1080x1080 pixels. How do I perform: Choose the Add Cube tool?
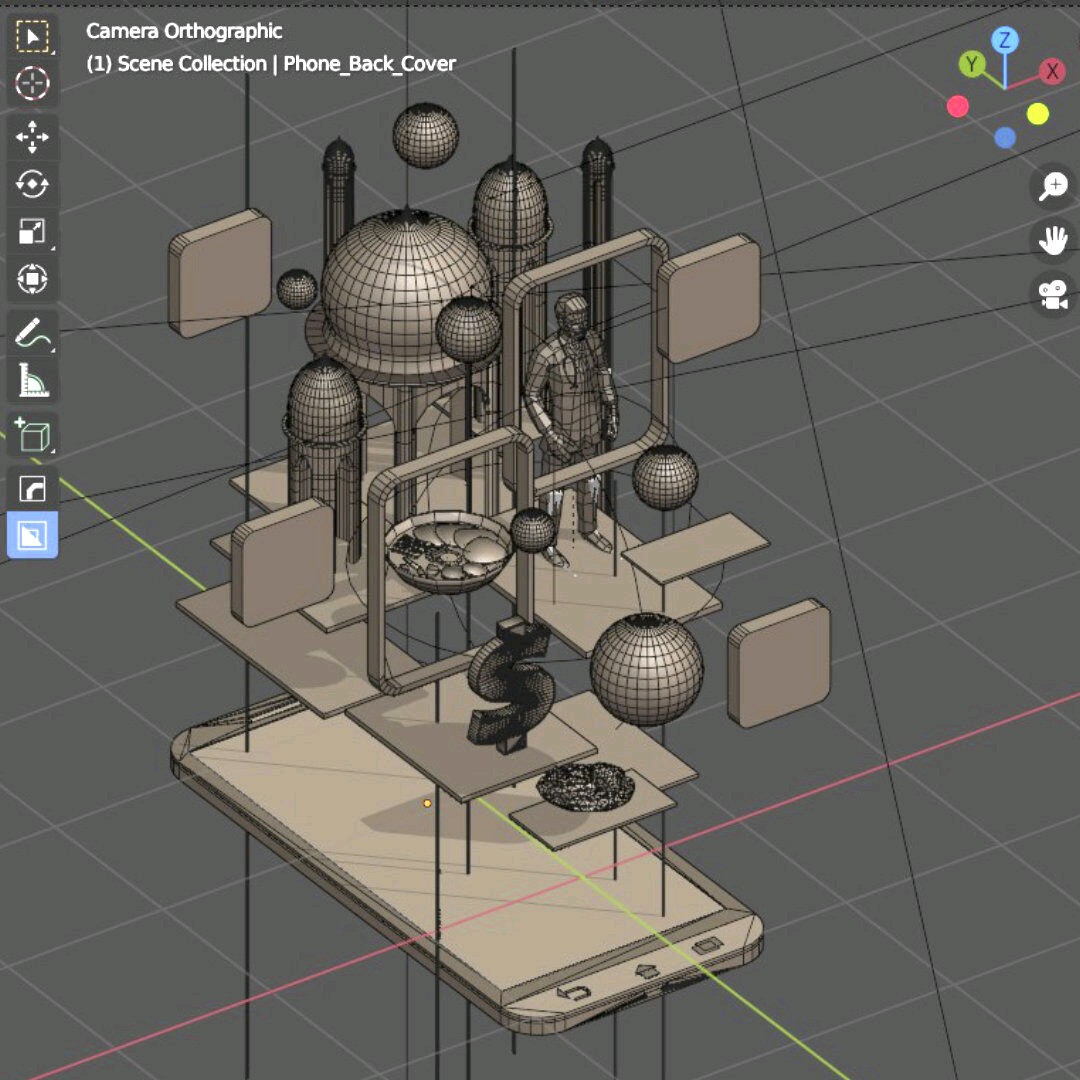[x=32, y=435]
